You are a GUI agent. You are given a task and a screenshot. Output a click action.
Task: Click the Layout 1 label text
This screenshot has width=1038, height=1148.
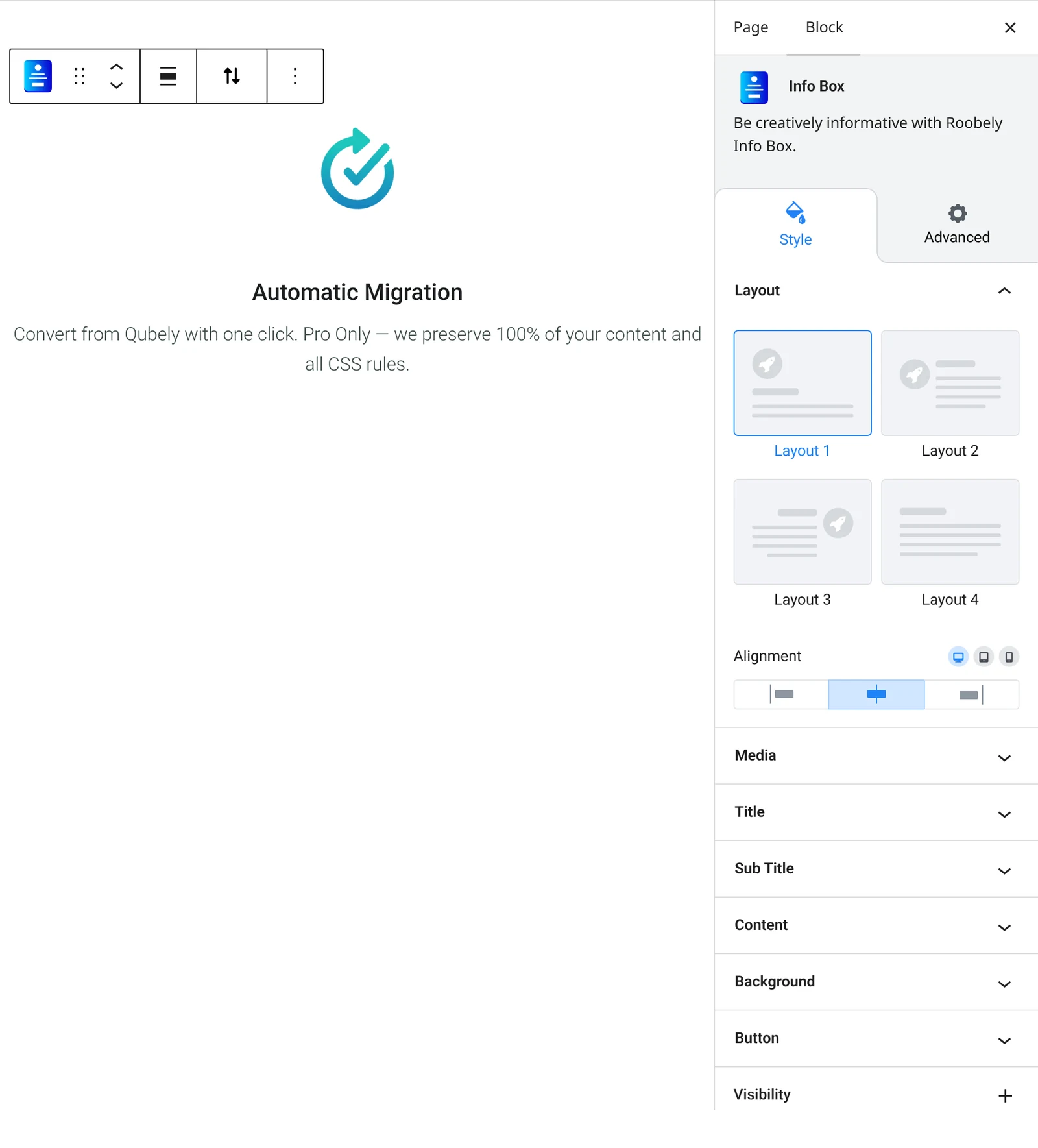803,451
